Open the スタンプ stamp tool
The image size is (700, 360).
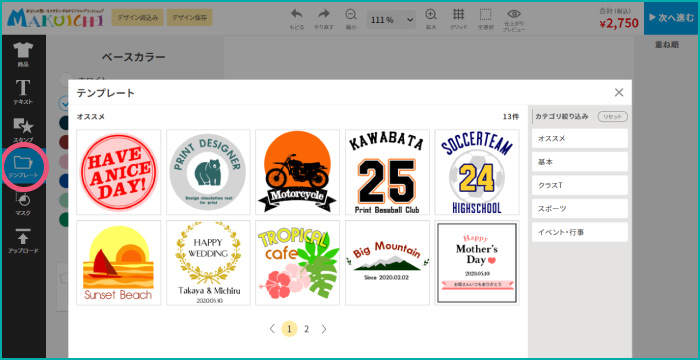pos(23,130)
